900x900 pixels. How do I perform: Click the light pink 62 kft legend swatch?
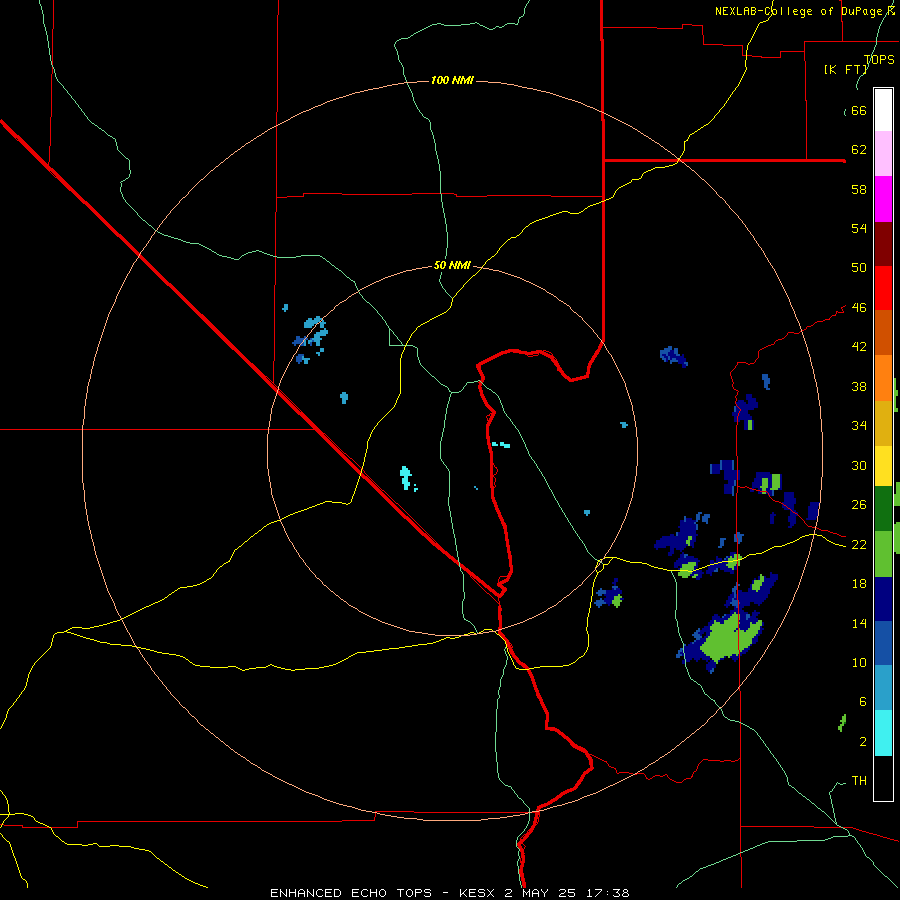[x=883, y=153]
